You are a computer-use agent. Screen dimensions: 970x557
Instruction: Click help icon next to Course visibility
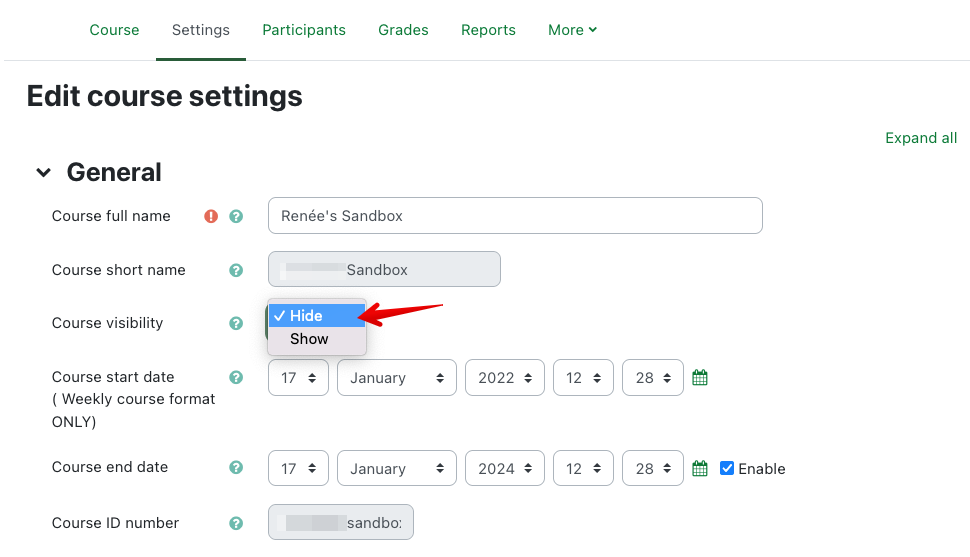tap(236, 323)
